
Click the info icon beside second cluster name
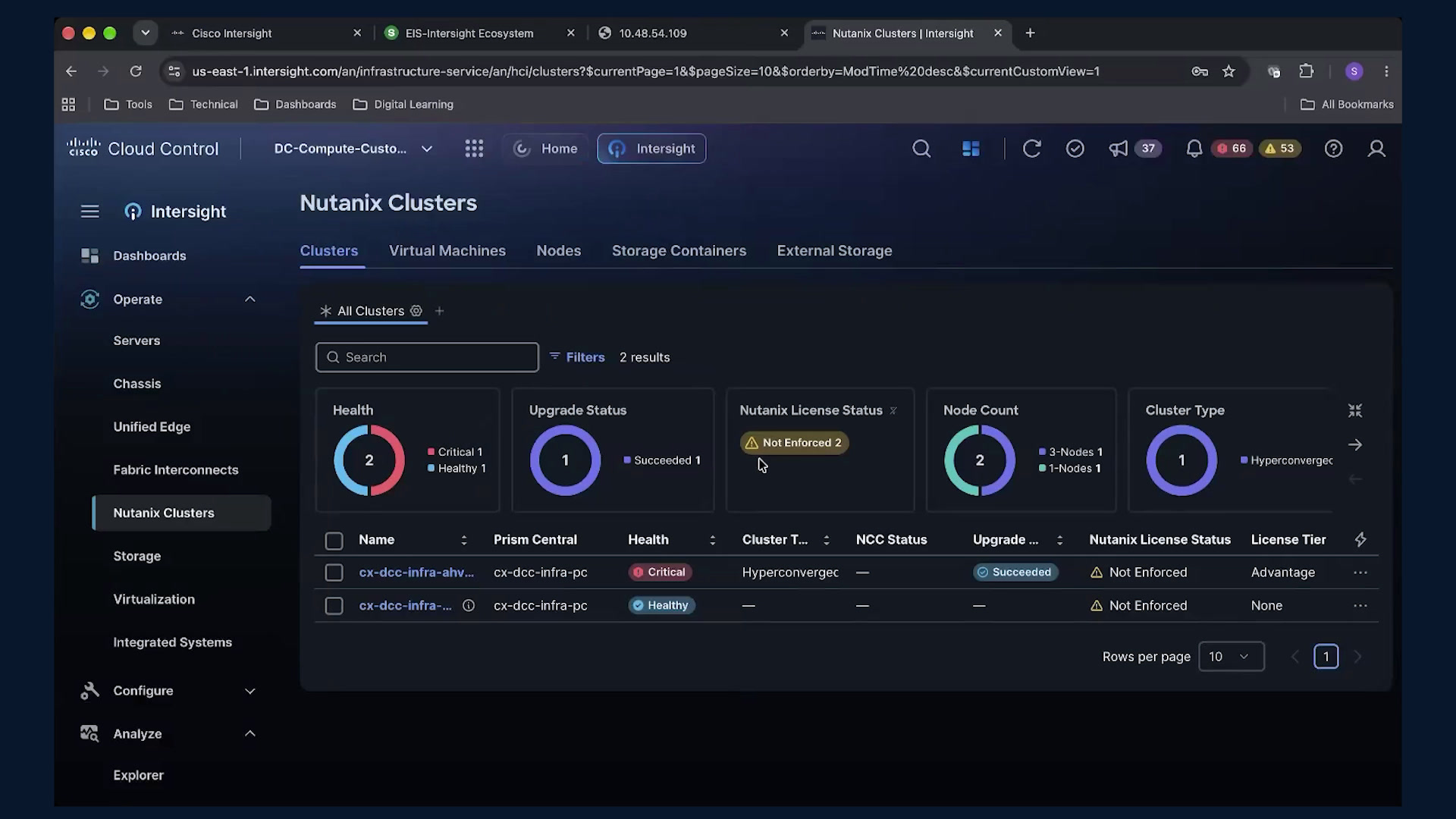pyautogui.click(x=469, y=606)
